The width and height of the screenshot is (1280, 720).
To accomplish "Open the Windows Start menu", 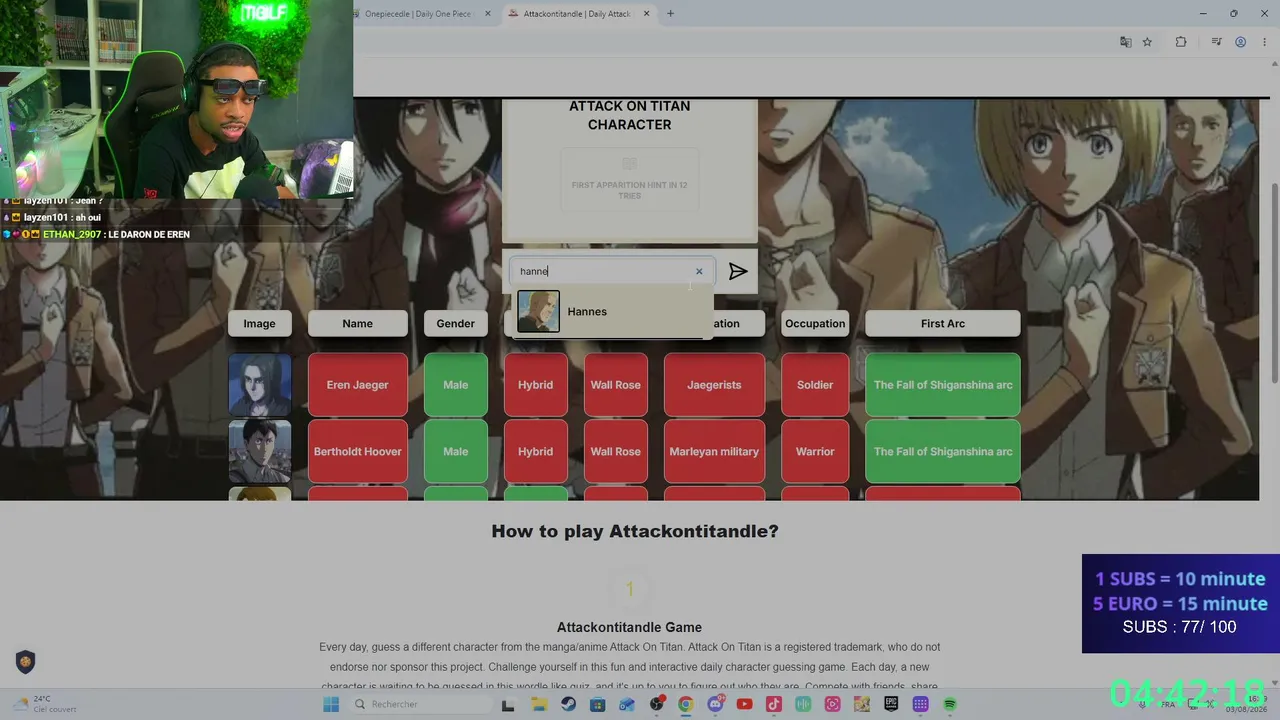I will (x=331, y=704).
